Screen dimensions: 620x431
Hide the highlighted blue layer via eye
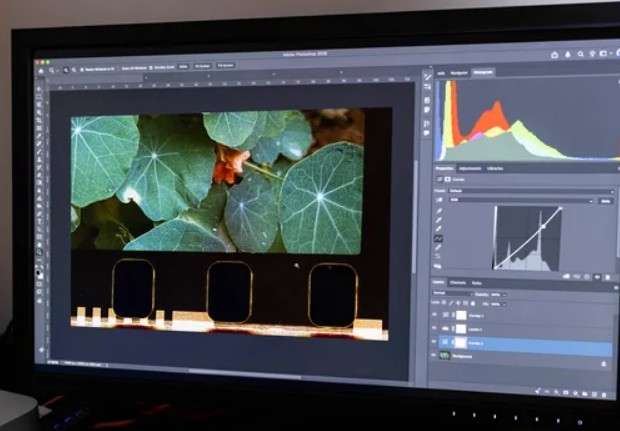pyautogui.click(x=433, y=341)
